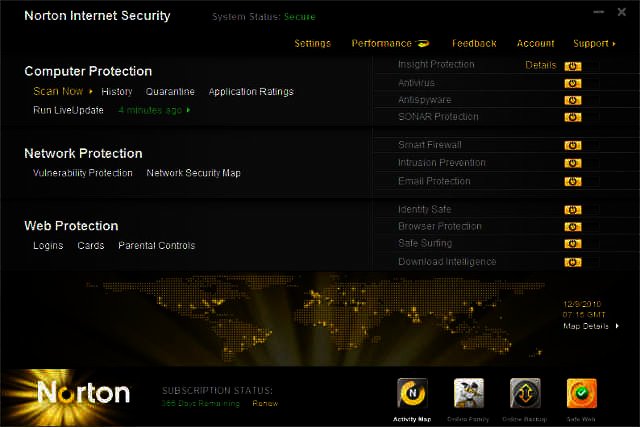Open Map Details link
Image resolution: width=640 pixels, height=427 pixels.
click(x=586, y=326)
